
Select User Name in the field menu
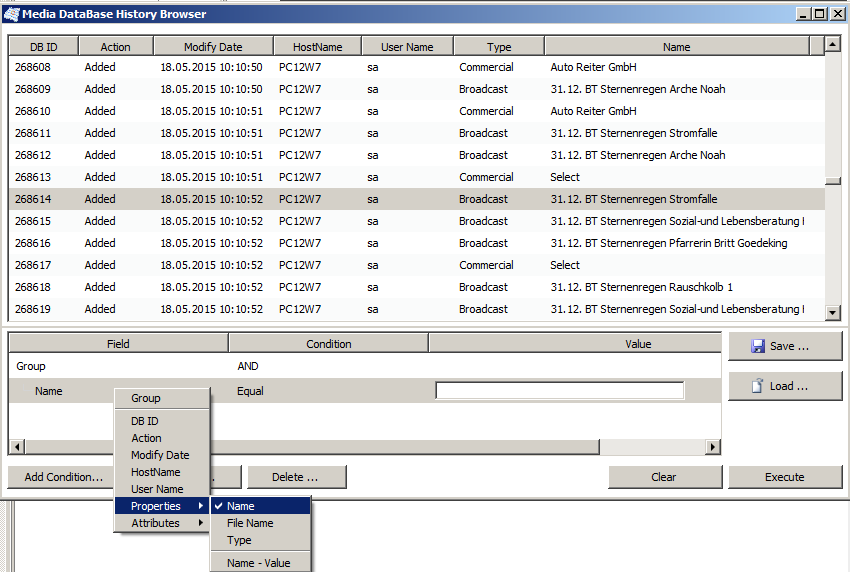[162, 489]
